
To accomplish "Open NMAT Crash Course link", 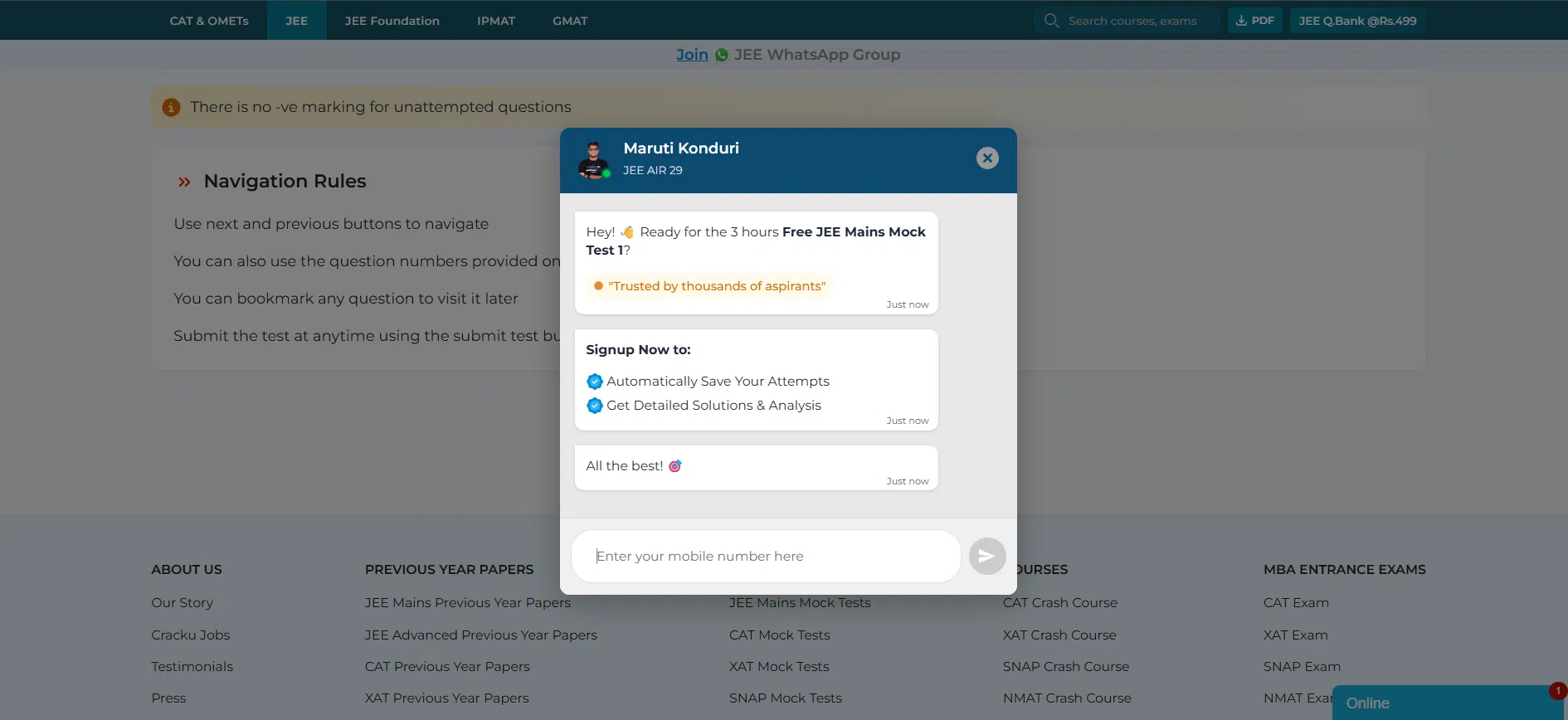I will [x=1067, y=698].
